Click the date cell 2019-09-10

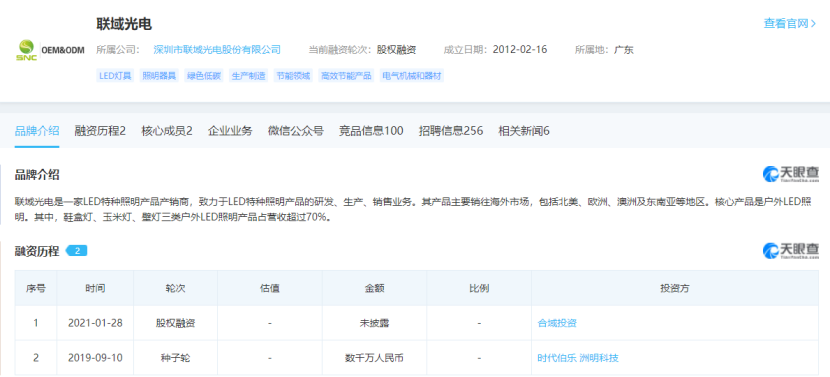(95, 358)
